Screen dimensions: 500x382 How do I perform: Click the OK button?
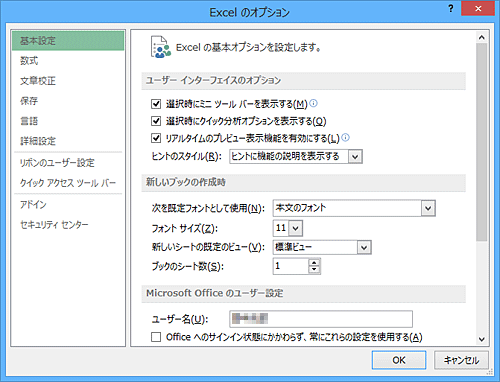click(399, 360)
